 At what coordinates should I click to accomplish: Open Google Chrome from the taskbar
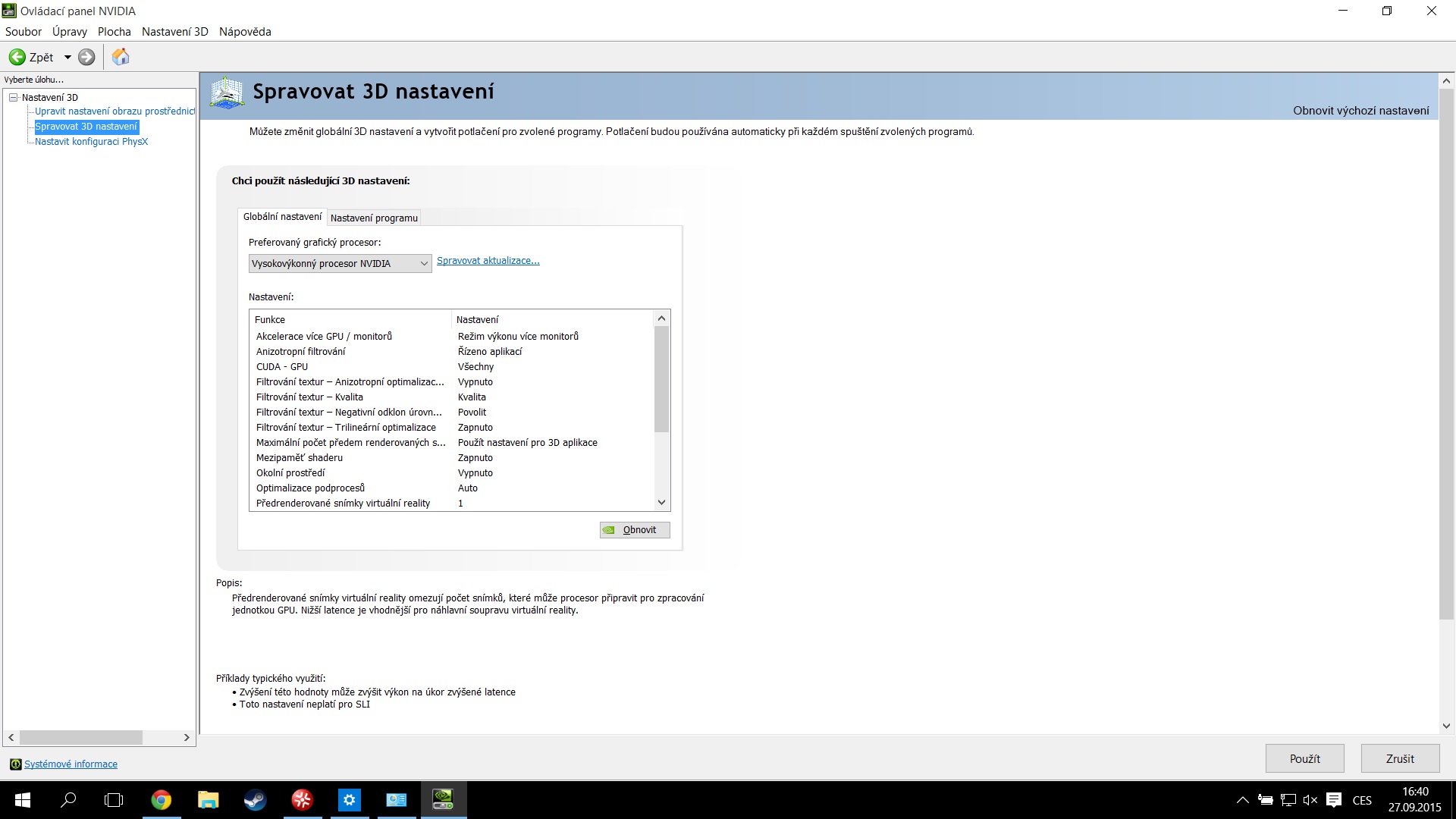(x=161, y=799)
